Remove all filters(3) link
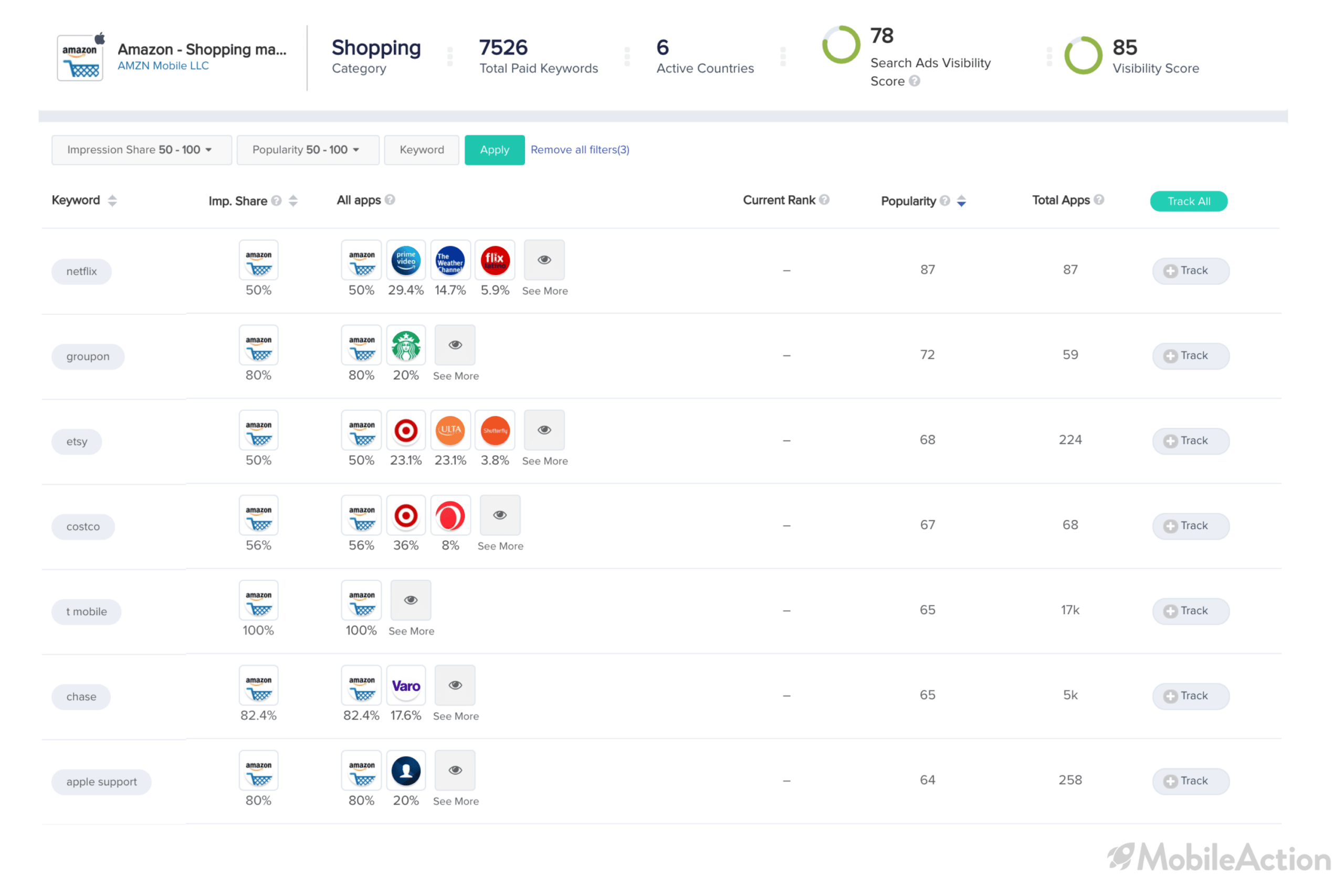Image resolution: width=1344 pixels, height=896 pixels. (580, 150)
